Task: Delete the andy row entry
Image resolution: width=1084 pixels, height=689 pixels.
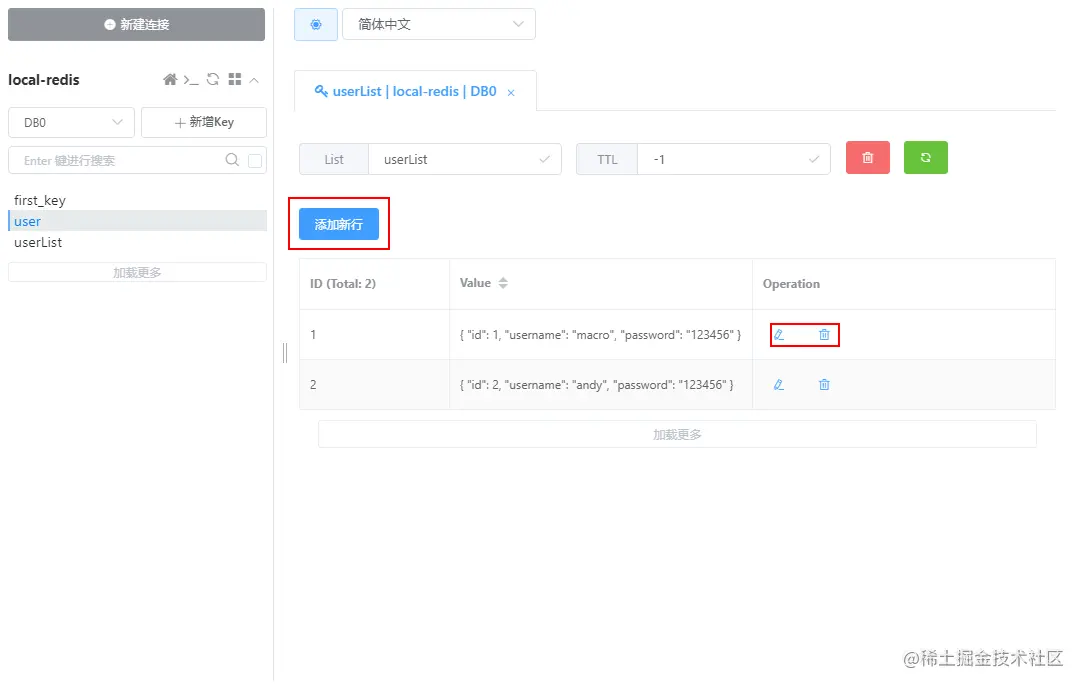Action: pos(824,385)
